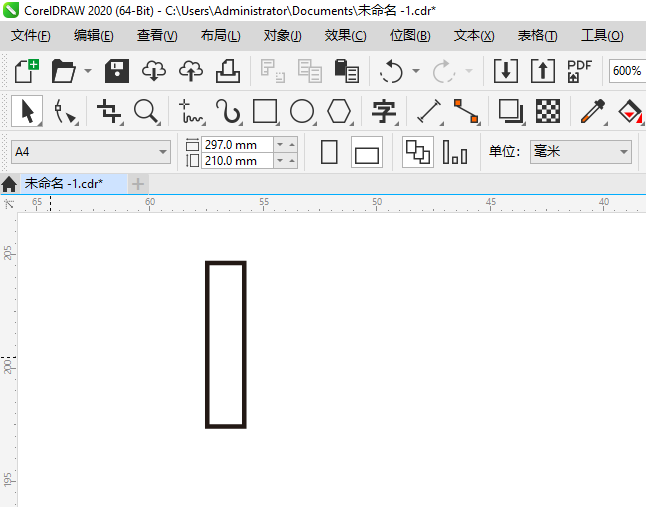The height and width of the screenshot is (507, 646).
Task: Select the Zoom magnifier tool
Action: (x=147, y=111)
